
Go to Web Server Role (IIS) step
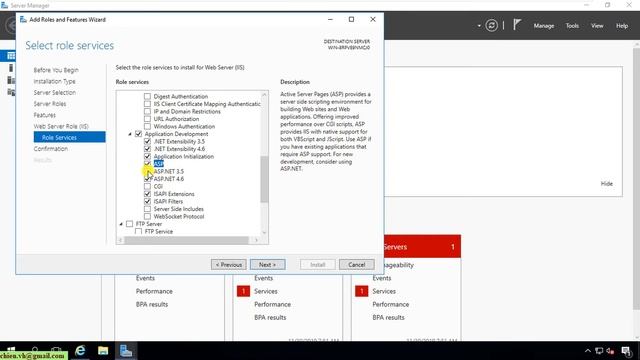point(61,126)
